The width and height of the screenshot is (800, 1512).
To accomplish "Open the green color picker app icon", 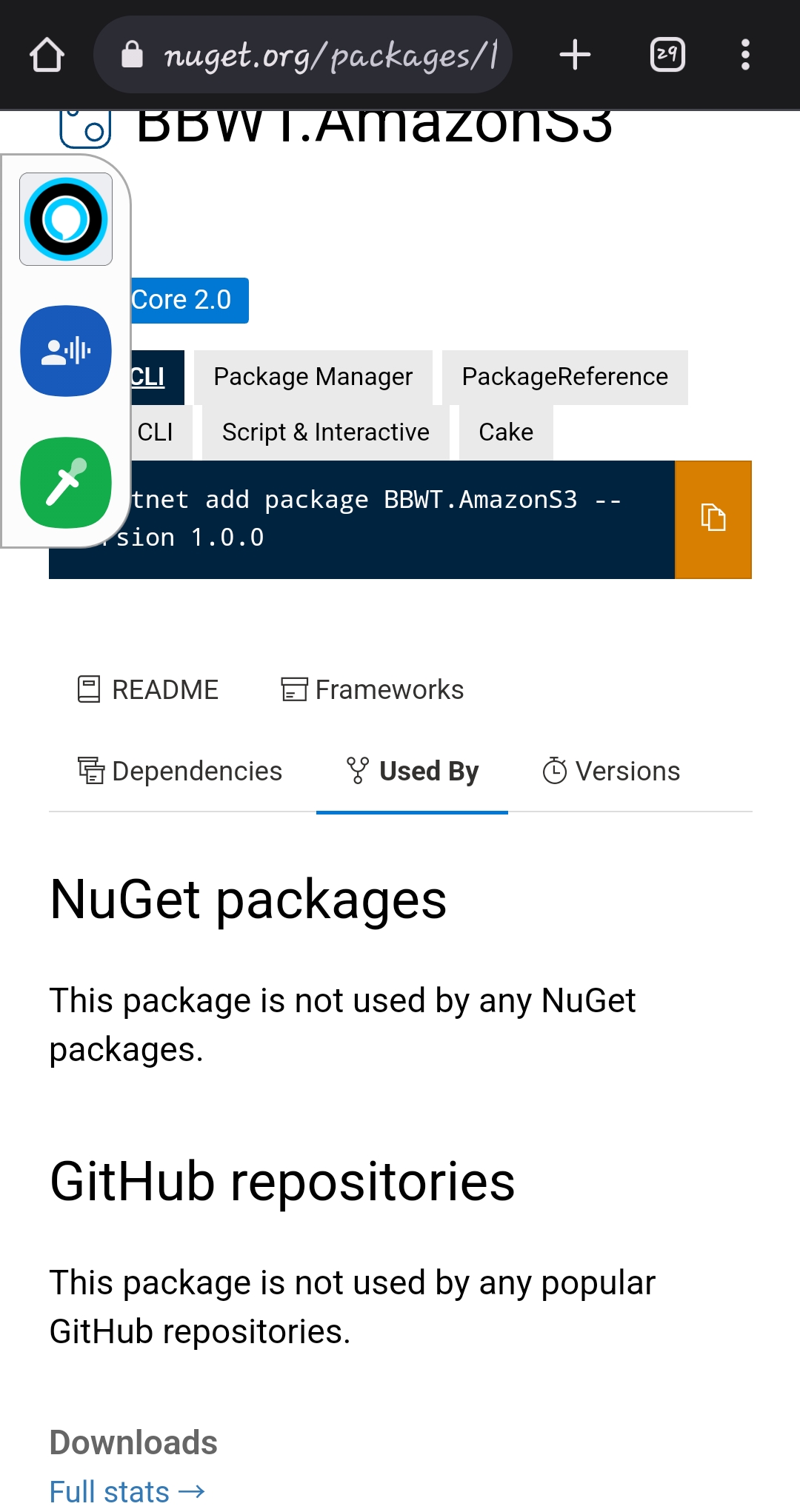I will click(66, 483).
